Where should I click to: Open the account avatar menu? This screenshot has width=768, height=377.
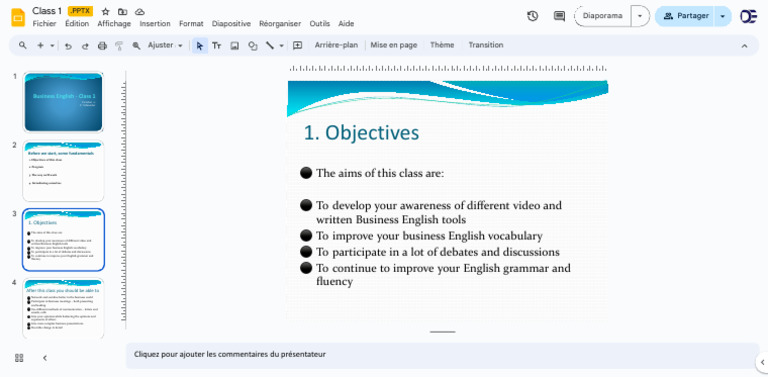[x=748, y=16]
